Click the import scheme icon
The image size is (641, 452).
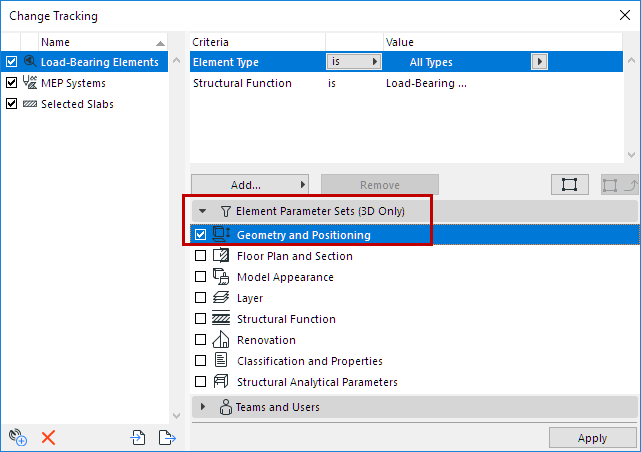pyautogui.click(x=138, y=437)
